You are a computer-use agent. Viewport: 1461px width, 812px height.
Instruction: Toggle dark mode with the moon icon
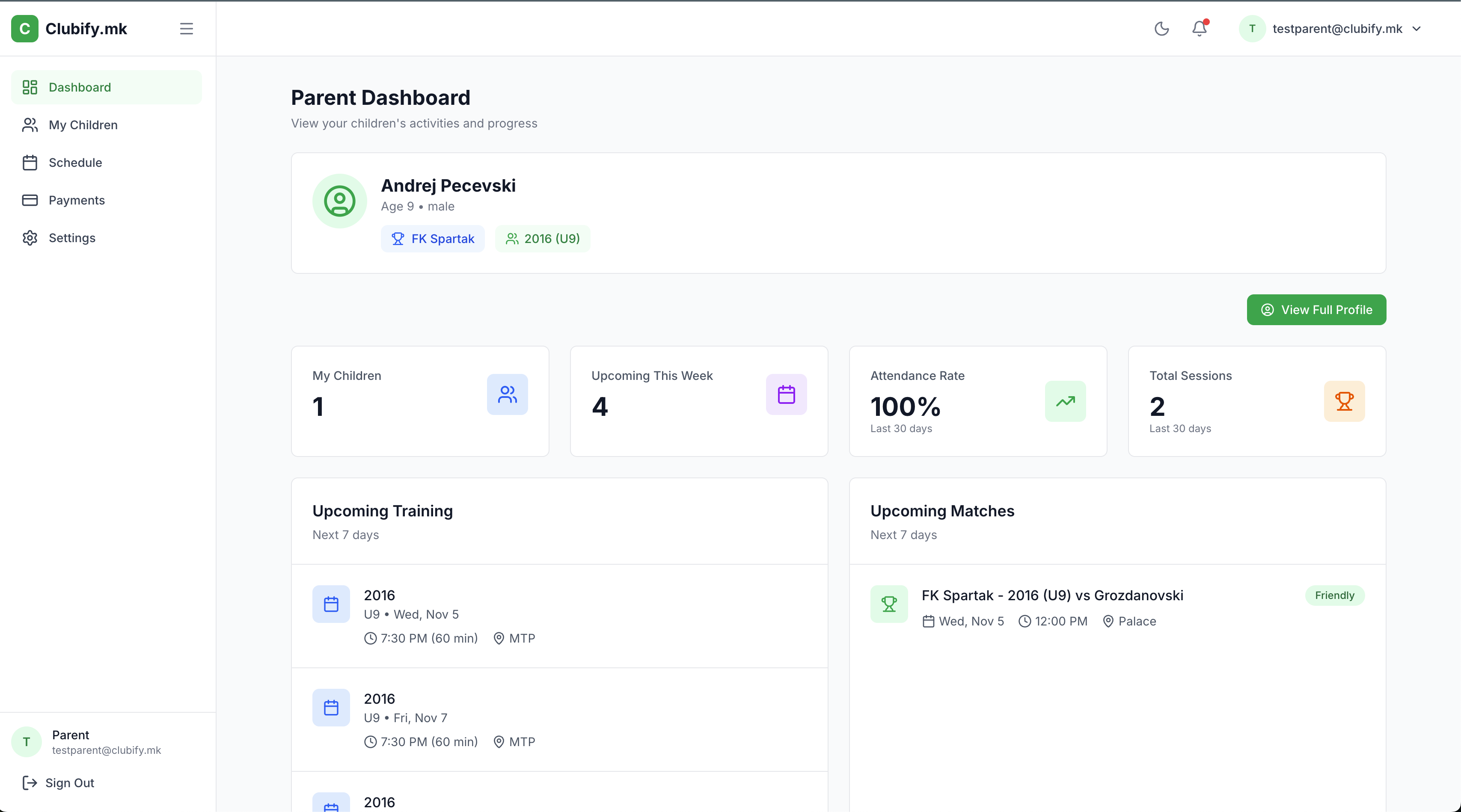(1161, 28)
